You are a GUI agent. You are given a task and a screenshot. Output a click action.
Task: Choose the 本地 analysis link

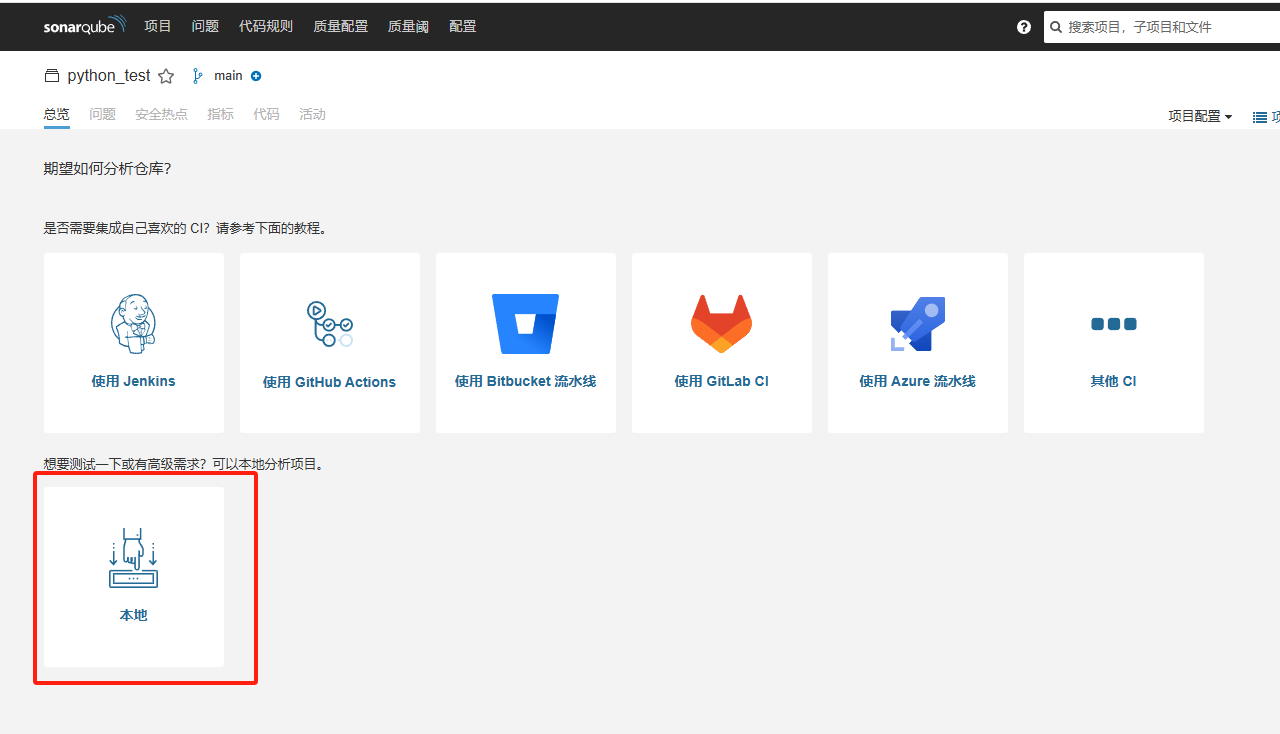[133, 615]
